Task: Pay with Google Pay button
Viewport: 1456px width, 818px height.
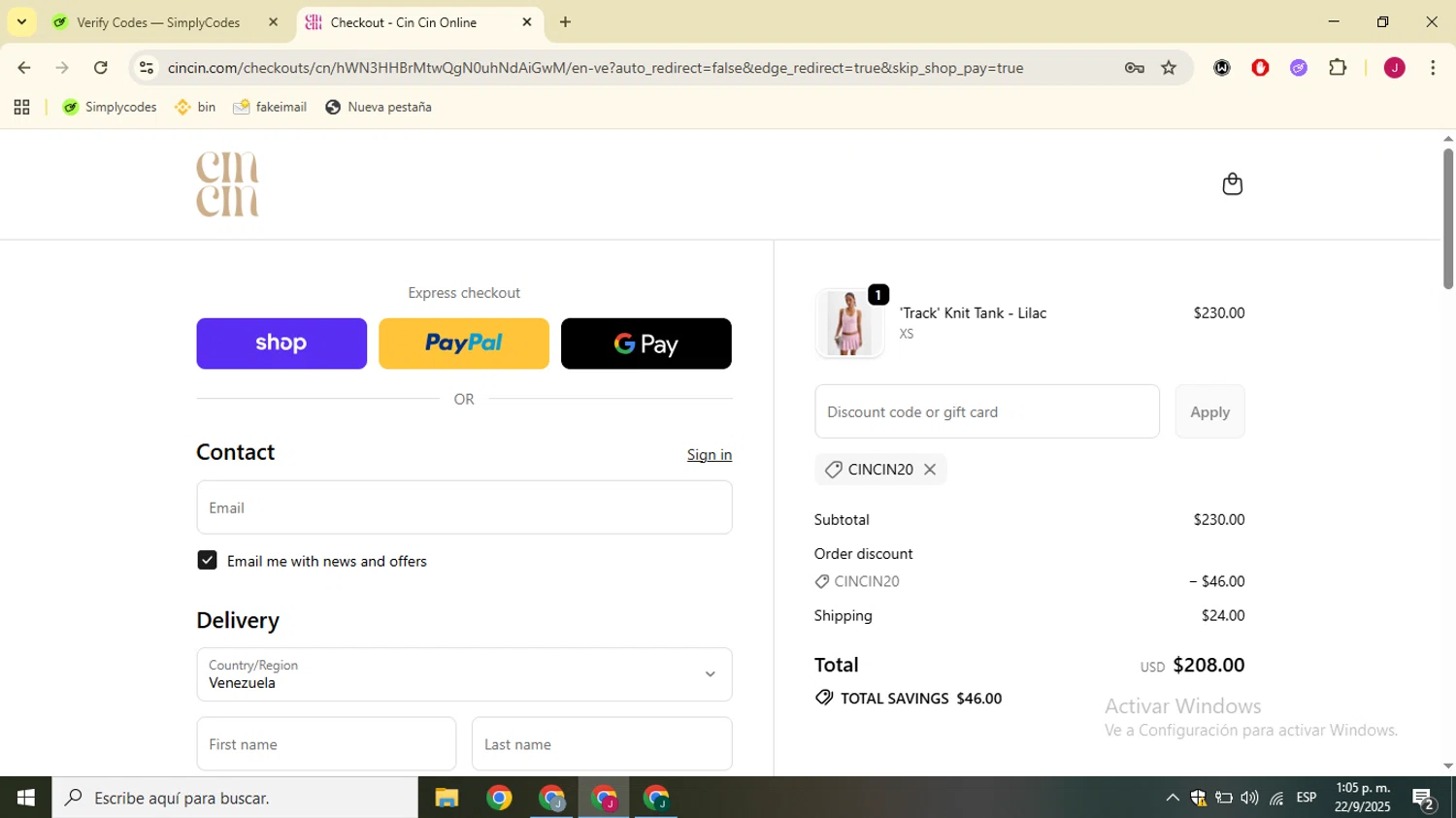Action: point(646,344)
